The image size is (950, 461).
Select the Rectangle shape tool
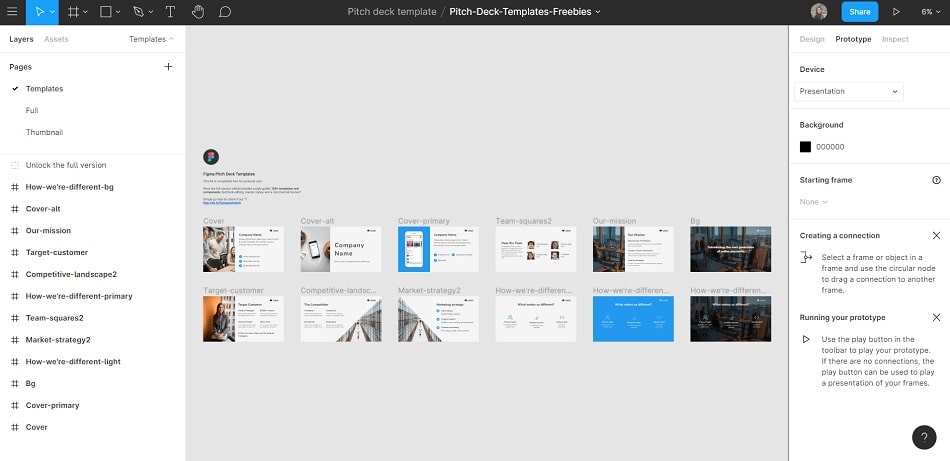coord(105,12)
